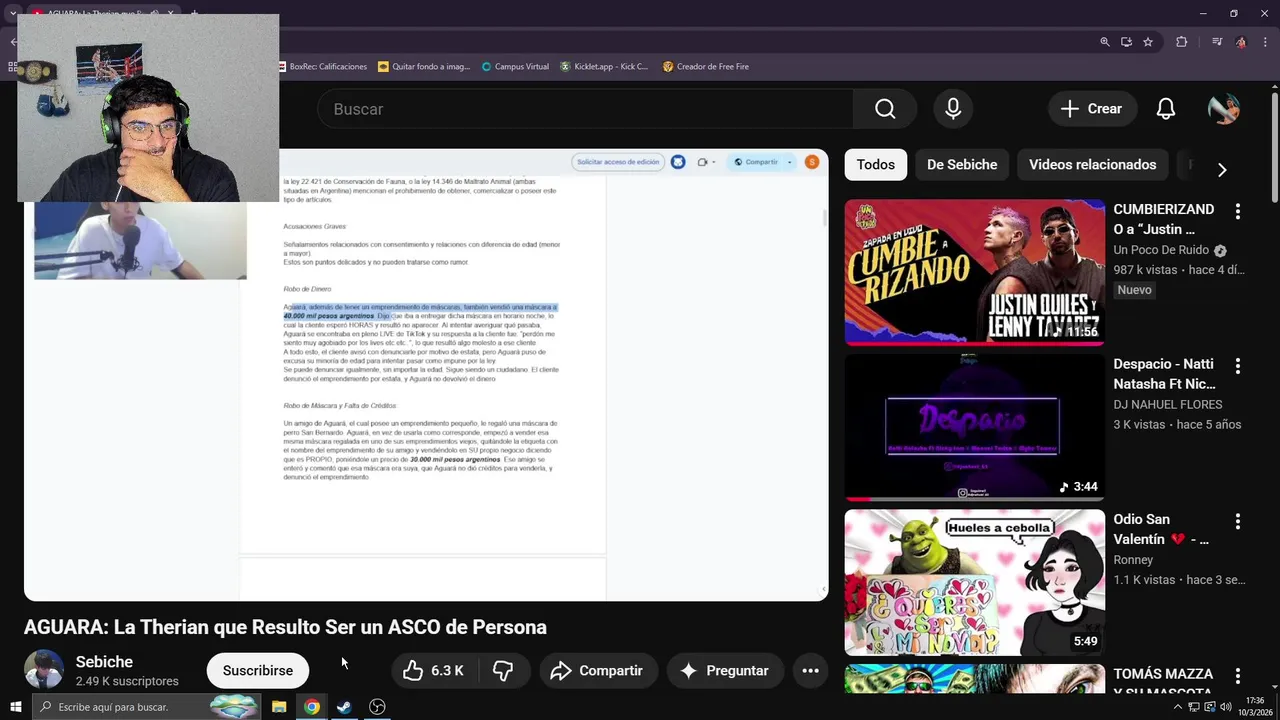Open Steam from the taskbar

[344, 707]
